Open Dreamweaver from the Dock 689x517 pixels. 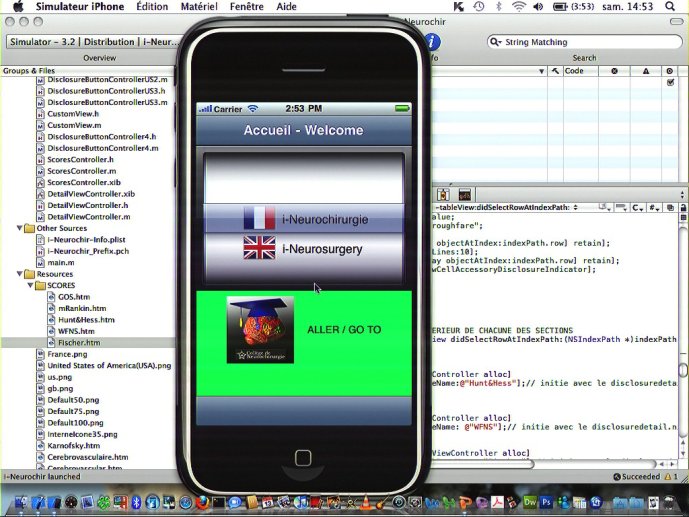pos(530,502)
